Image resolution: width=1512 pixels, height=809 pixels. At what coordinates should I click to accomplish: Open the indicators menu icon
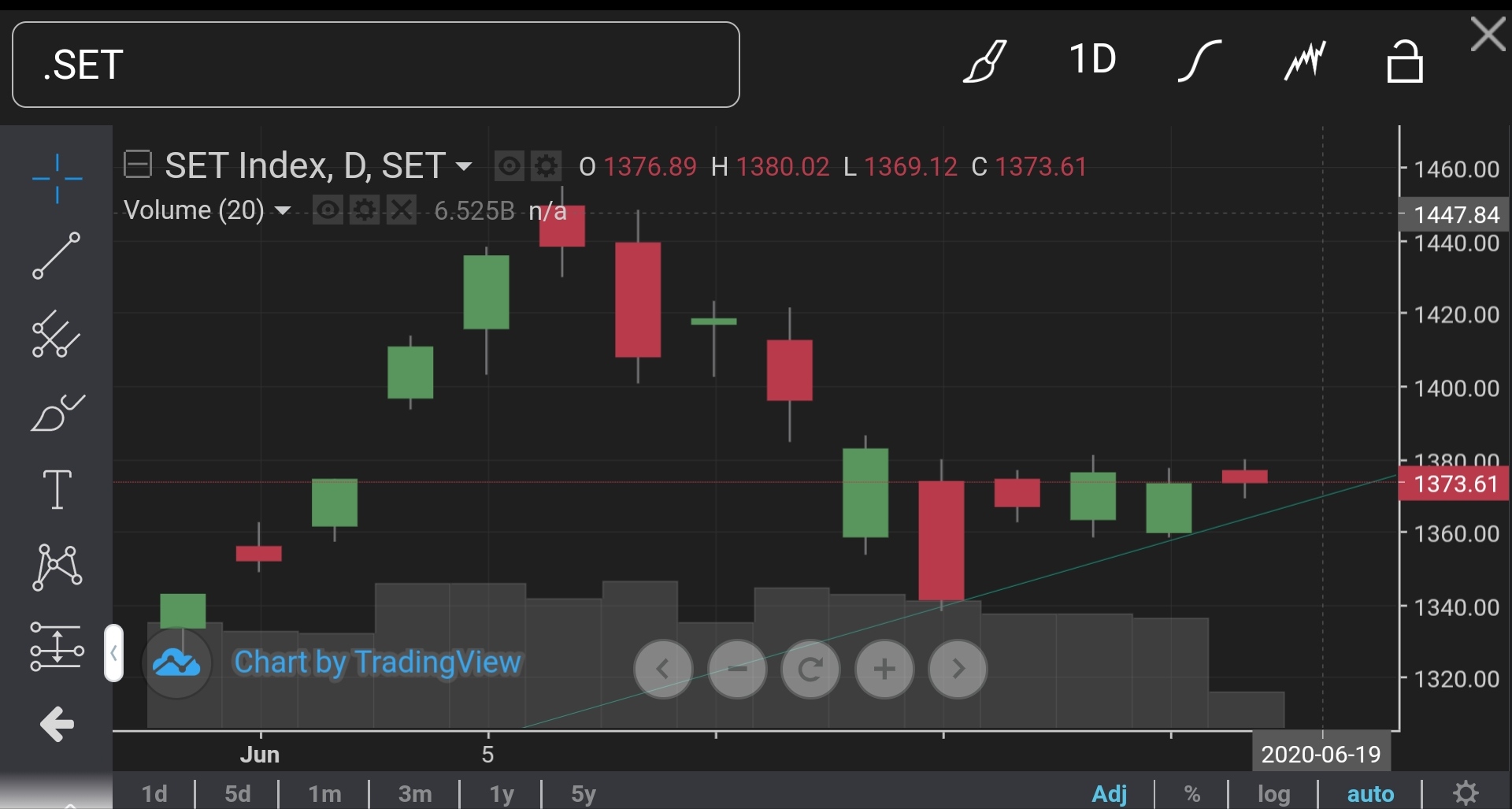tap(1305, 61)
